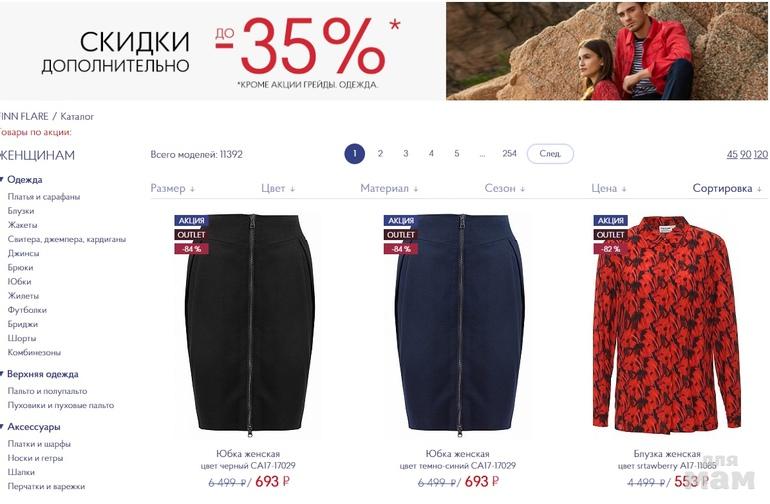Open the Сортировка dropdown

(x=727, y=189)
